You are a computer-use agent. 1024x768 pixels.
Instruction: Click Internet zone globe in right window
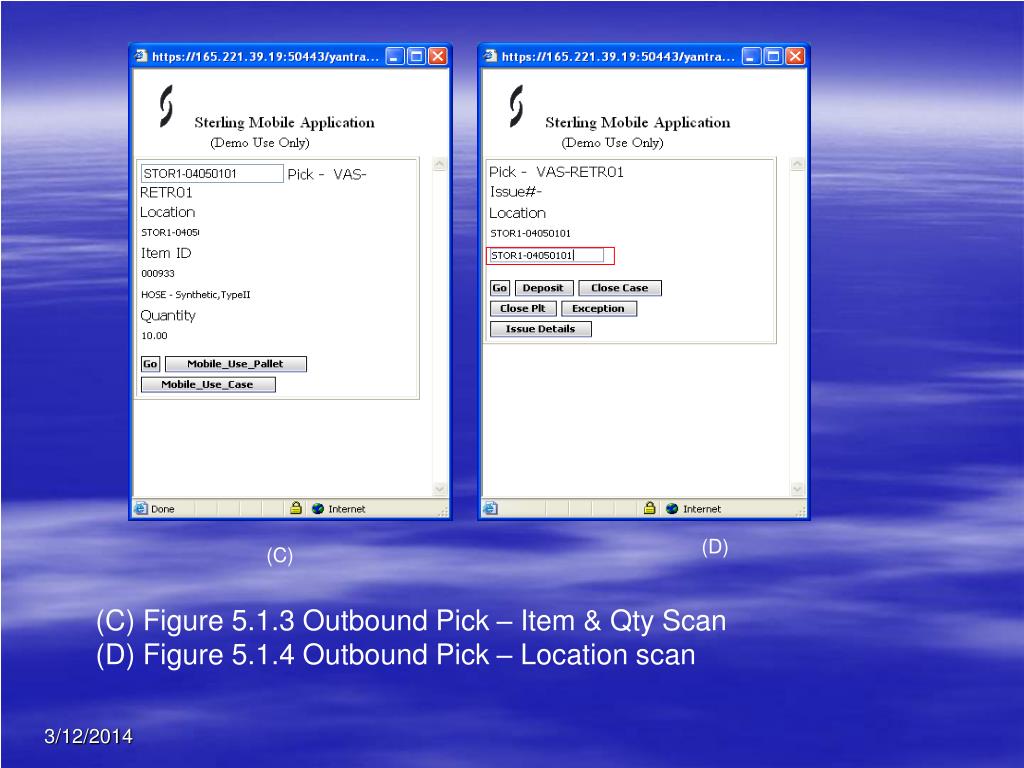point(672,509)
